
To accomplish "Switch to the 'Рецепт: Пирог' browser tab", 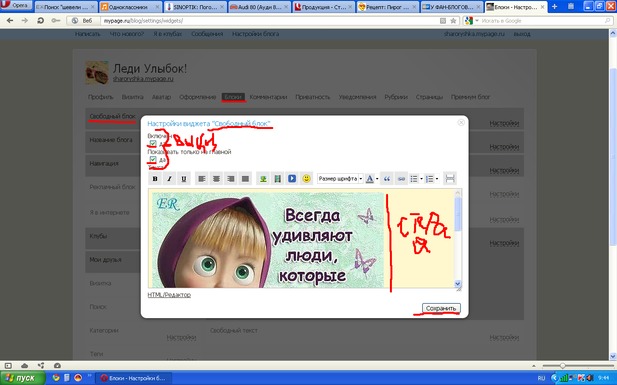I will coord(388,7).
